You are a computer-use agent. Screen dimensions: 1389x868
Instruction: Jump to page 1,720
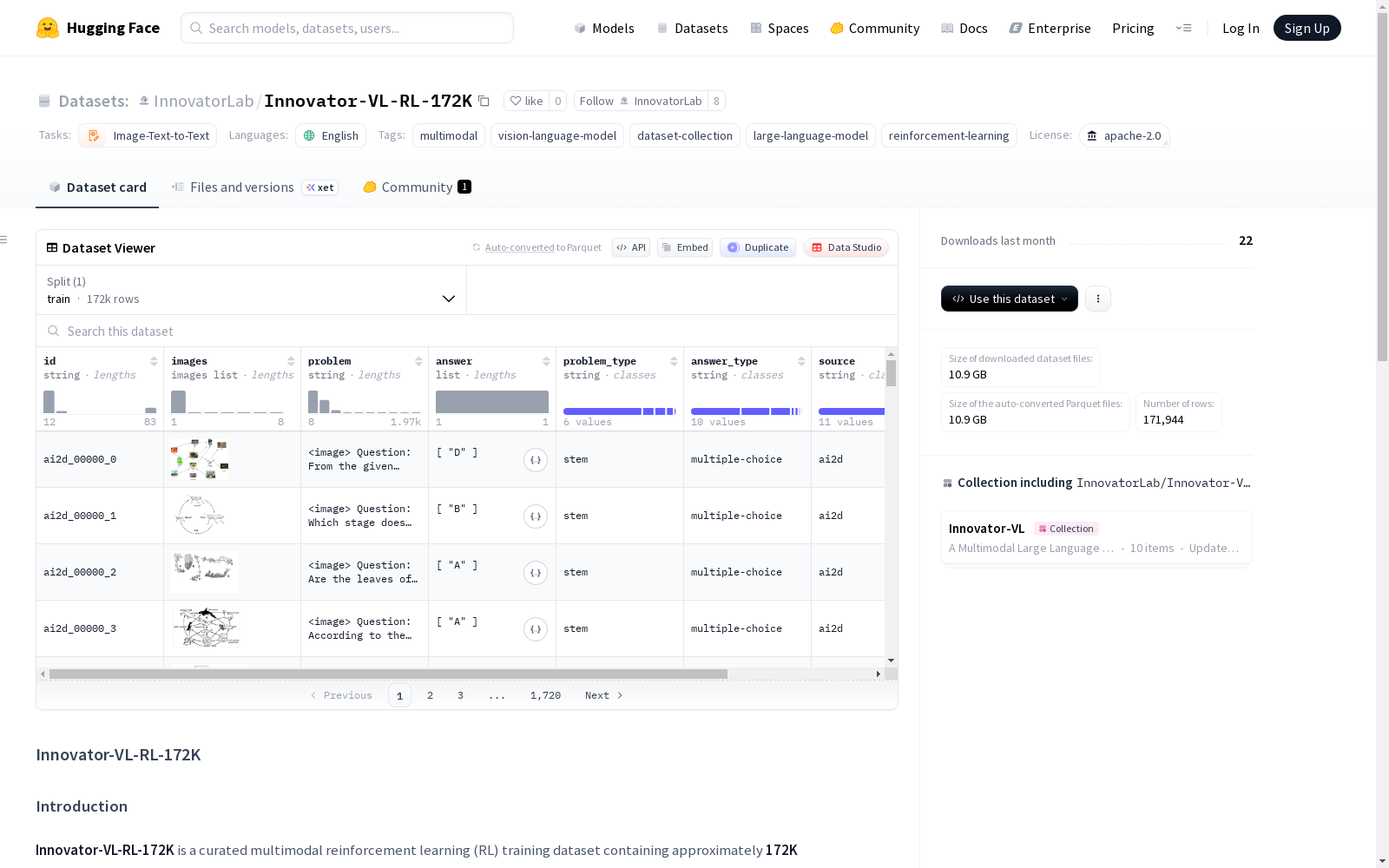pos(545,695)
